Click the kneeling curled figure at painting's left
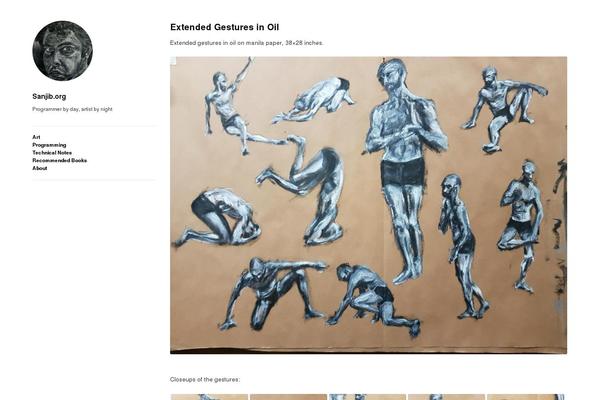This screenshot has height=400, width=600. pyautogui.click(x=217, y=218)
